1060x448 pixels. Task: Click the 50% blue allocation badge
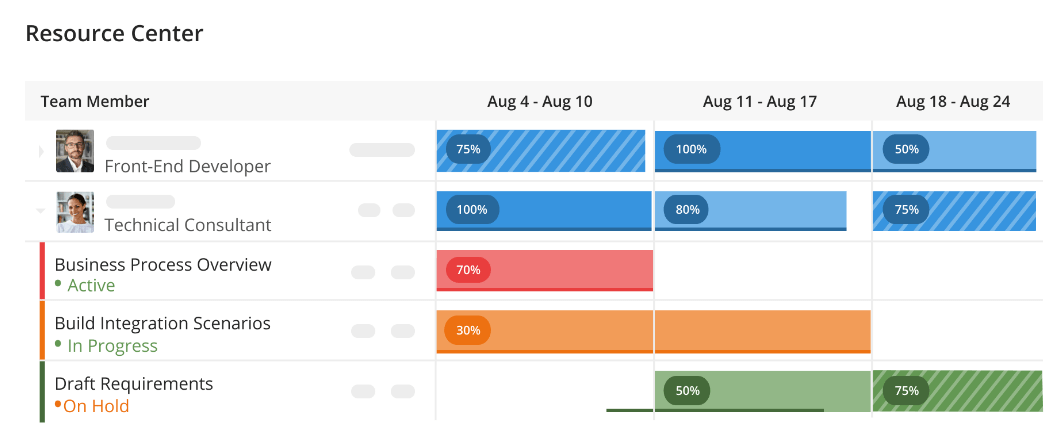pos(906,149)
